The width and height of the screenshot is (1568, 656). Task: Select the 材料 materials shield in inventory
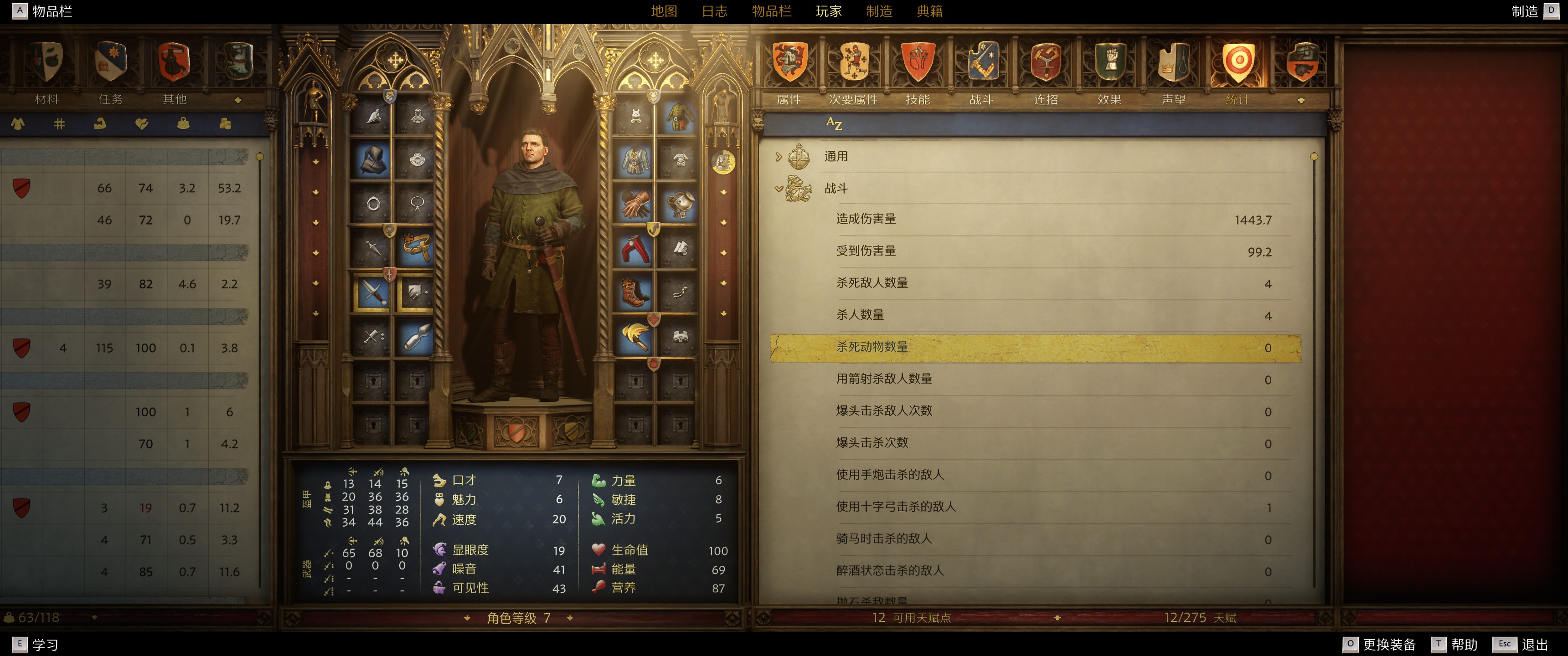tap(47, 62)
